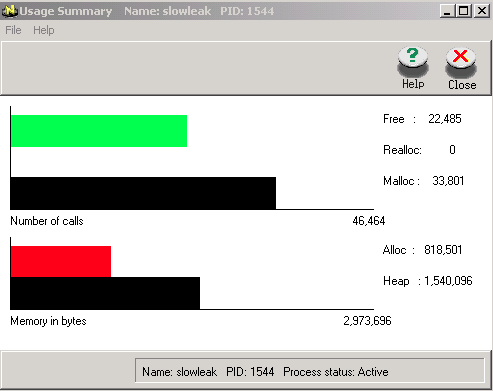Click the 'Usage Summary' title text
This screenshot has width=493, height=391.
coord(66,11)
